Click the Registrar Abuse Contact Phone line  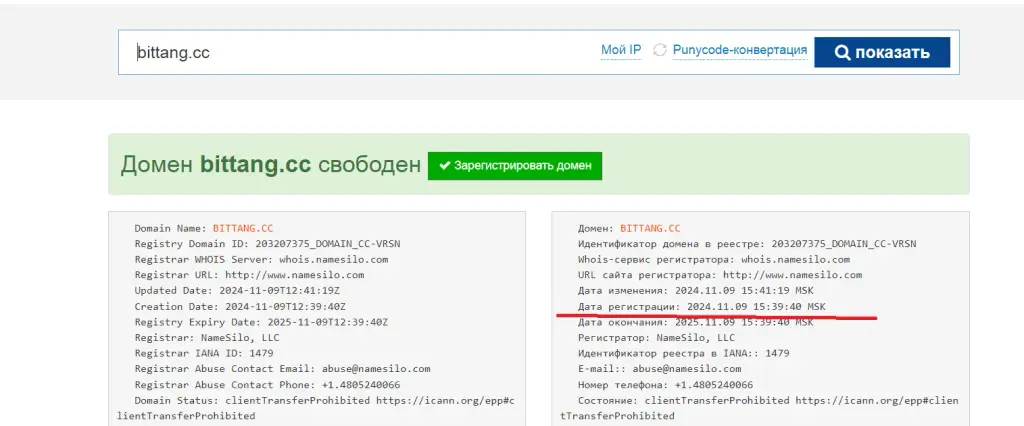coord(267,385)
